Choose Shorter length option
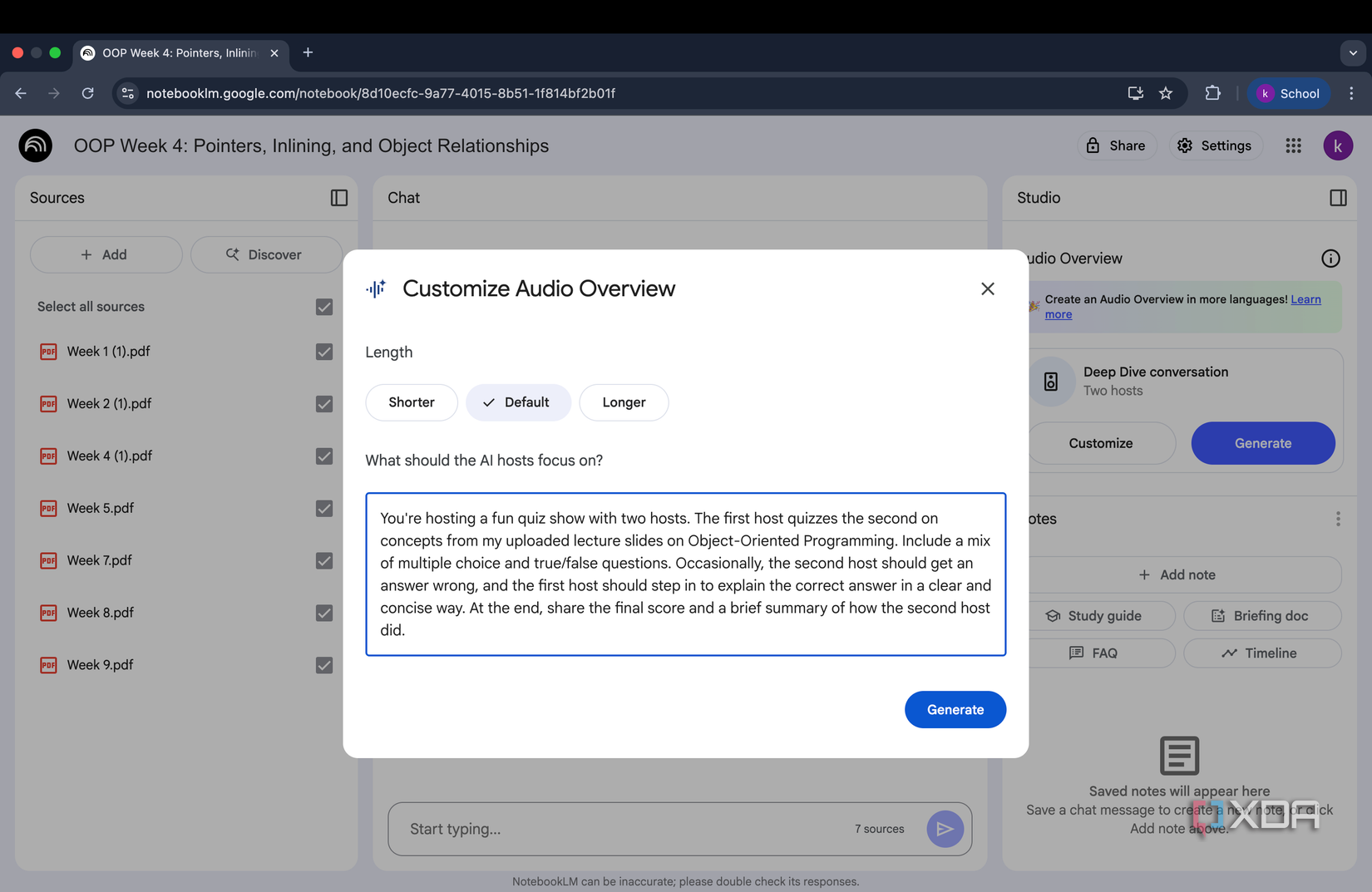The image size is (1372, 892). [412, 402]
